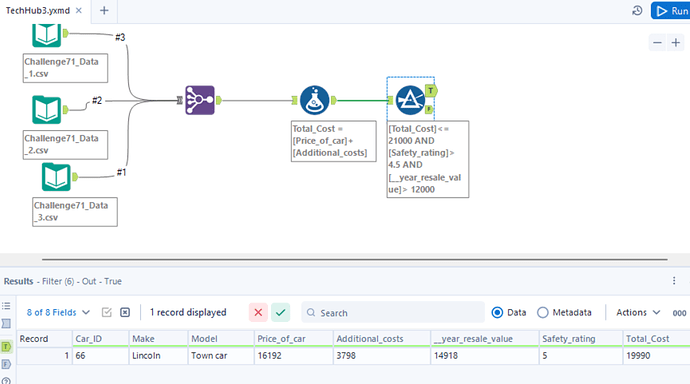Screen dimensions: 690x384
Task: Click the Total_Cost formula annotation box
Action: point(334,141)
